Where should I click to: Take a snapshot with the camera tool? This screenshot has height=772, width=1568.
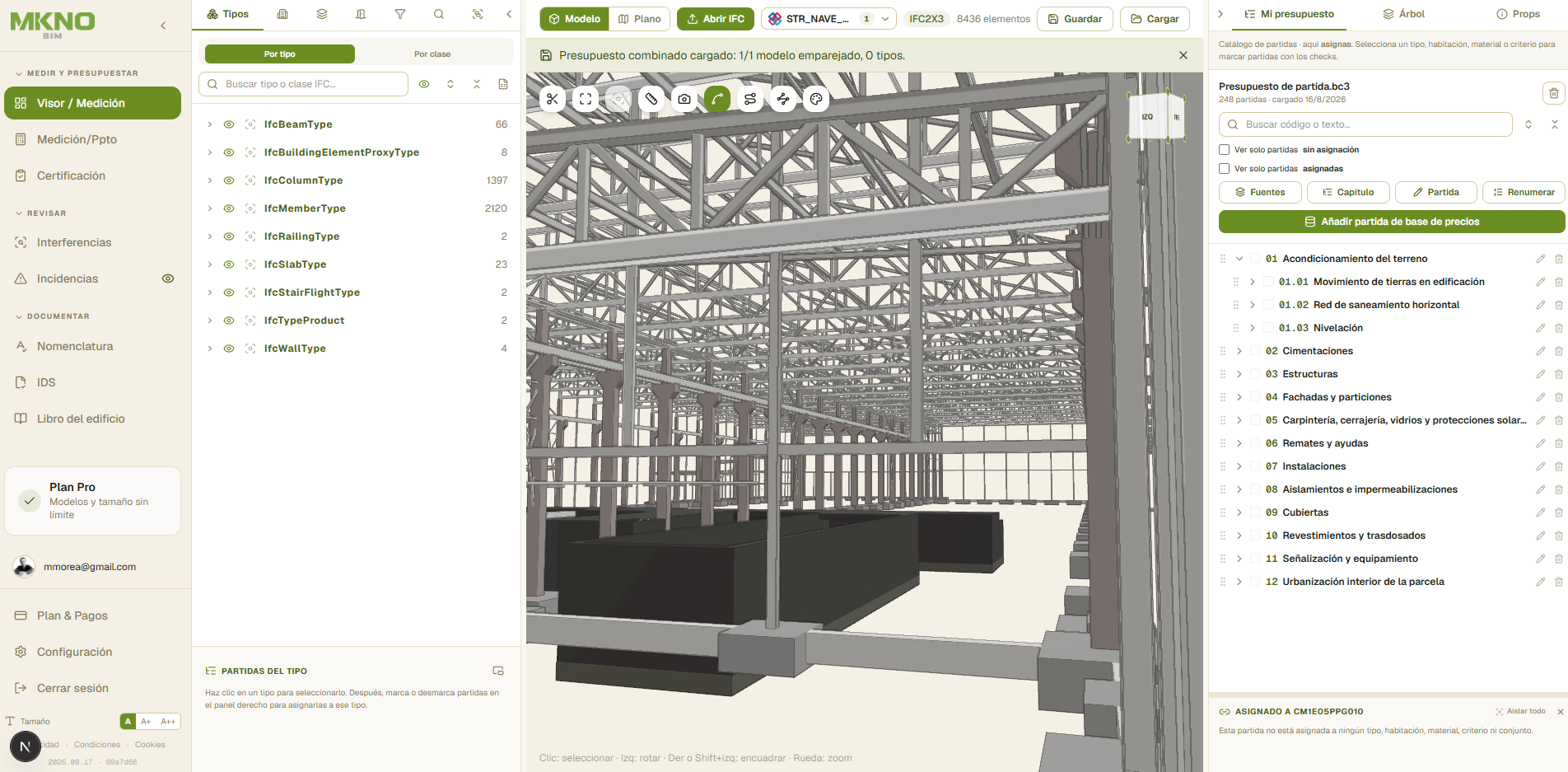[x=684, y=99]
